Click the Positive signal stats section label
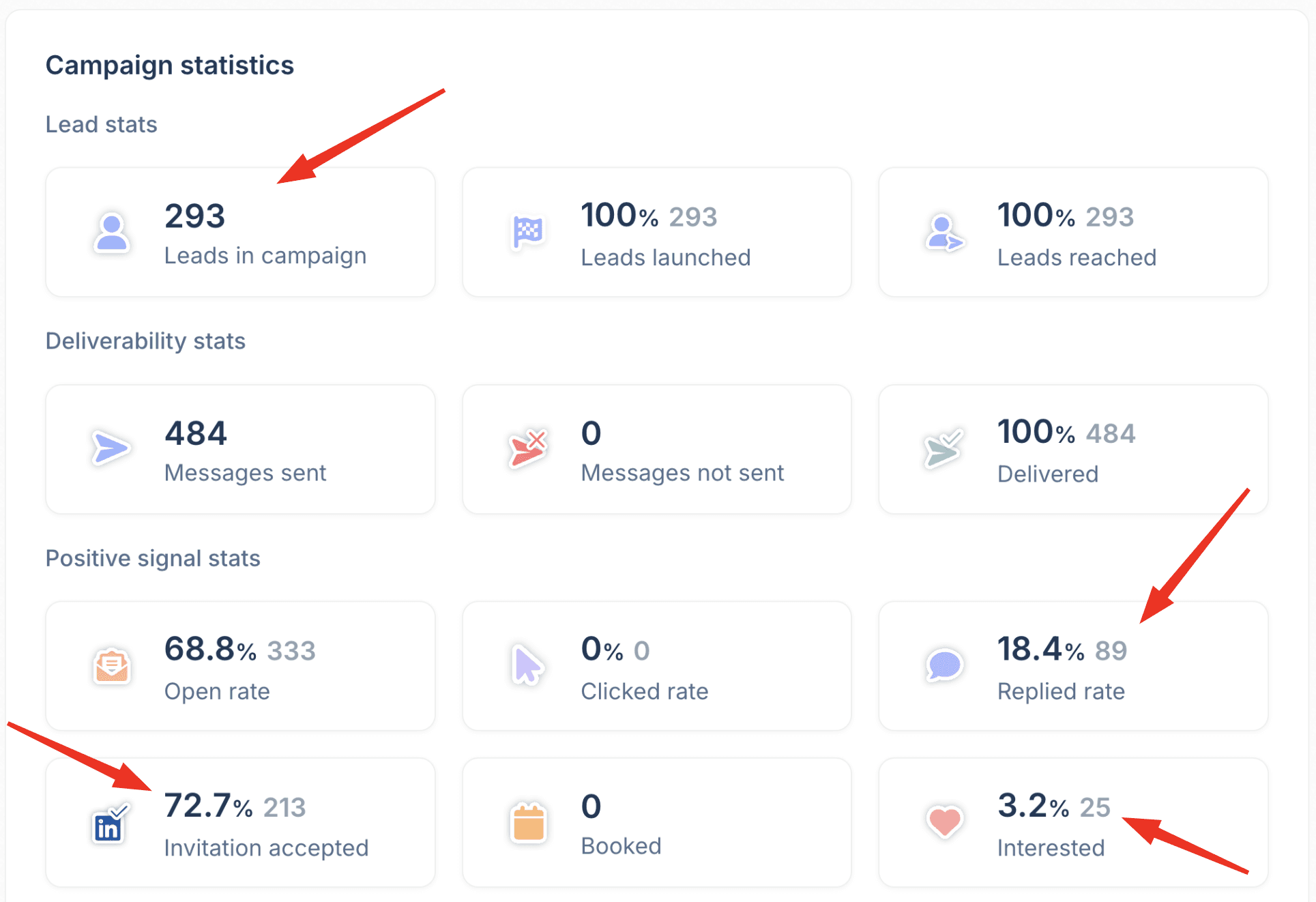Screen dimensions: 1316x902 (x=153, y=558)
